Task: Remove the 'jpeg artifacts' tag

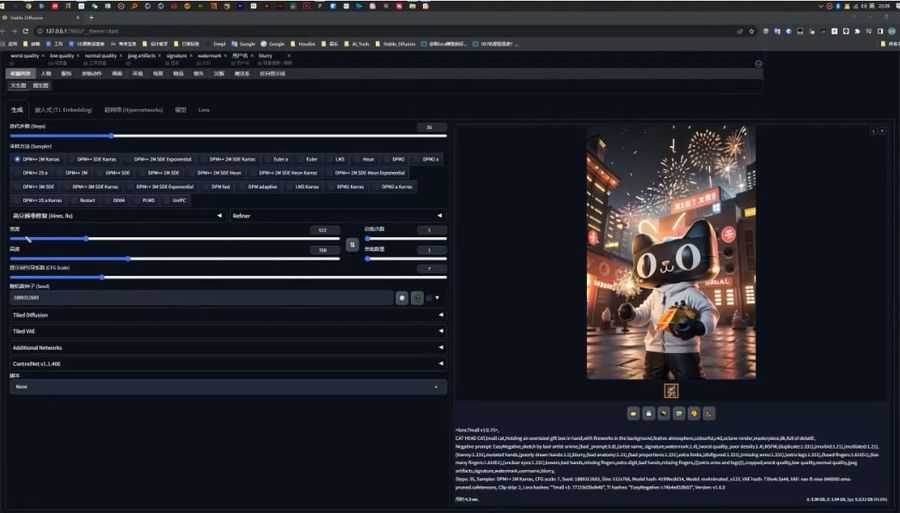Action: point(160,56)
